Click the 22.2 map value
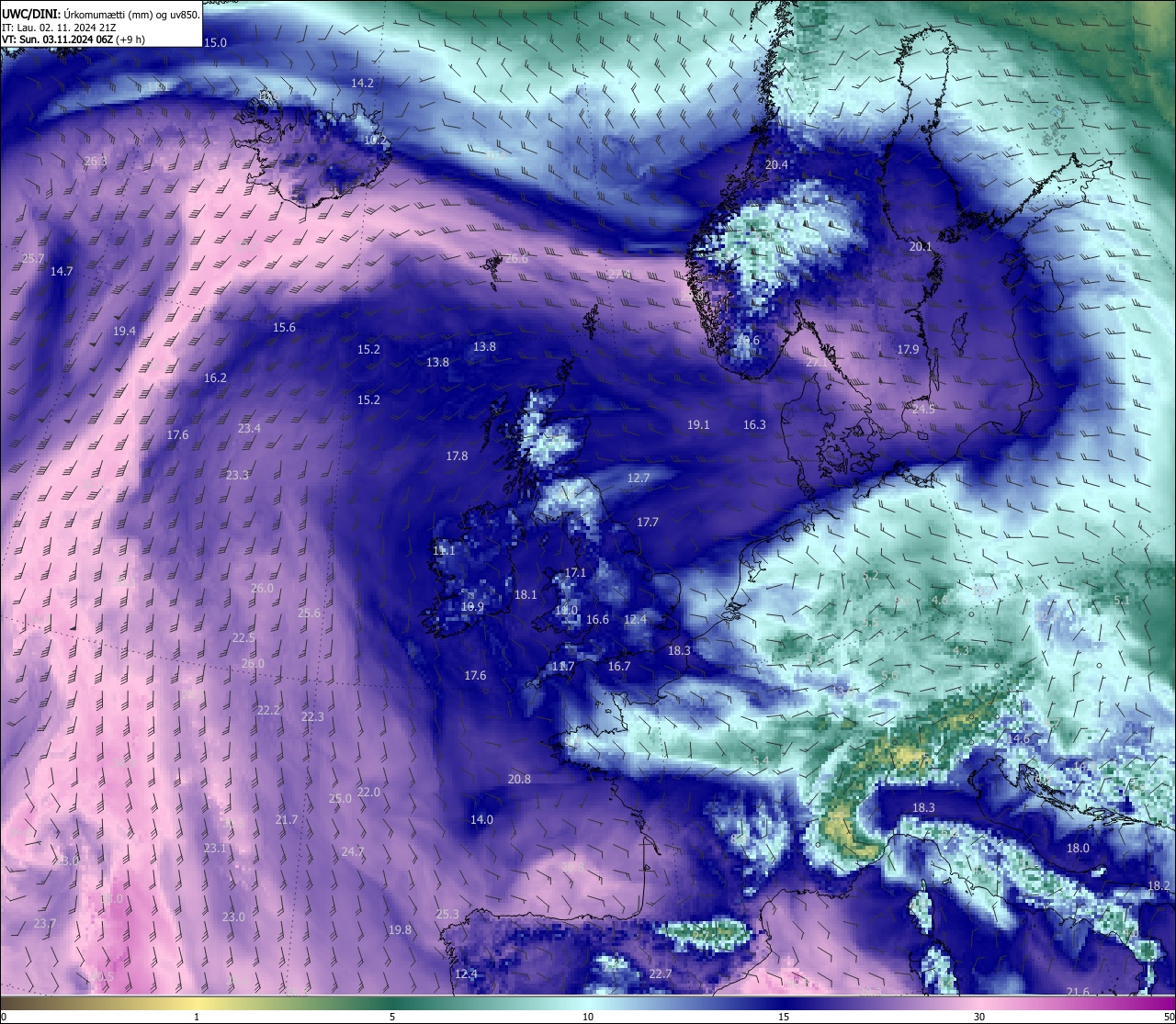The height and width of the screenshot is (1024, 1176). tap(268, 710)
